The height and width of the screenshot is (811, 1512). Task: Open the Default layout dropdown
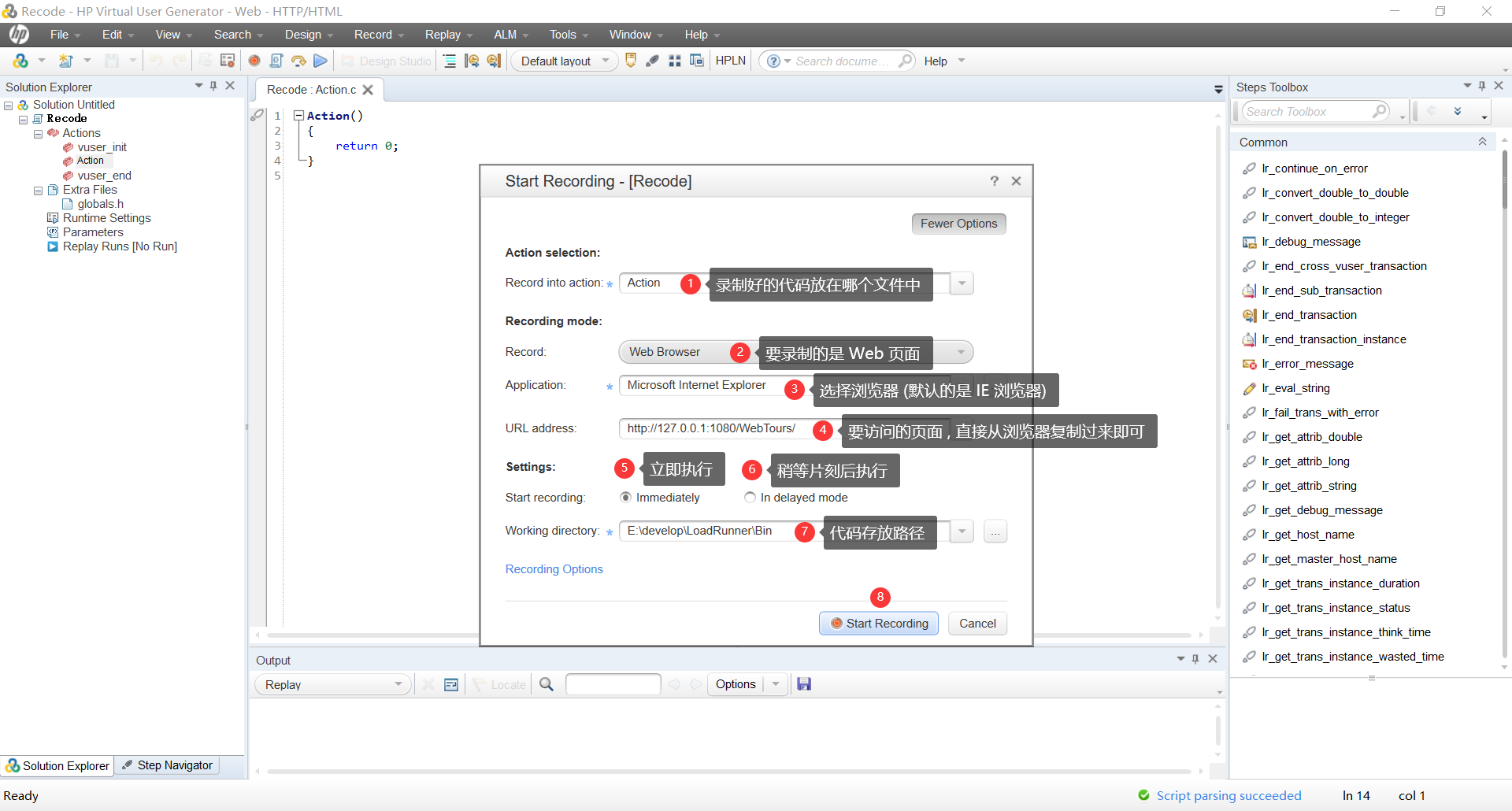click(565, 61)
